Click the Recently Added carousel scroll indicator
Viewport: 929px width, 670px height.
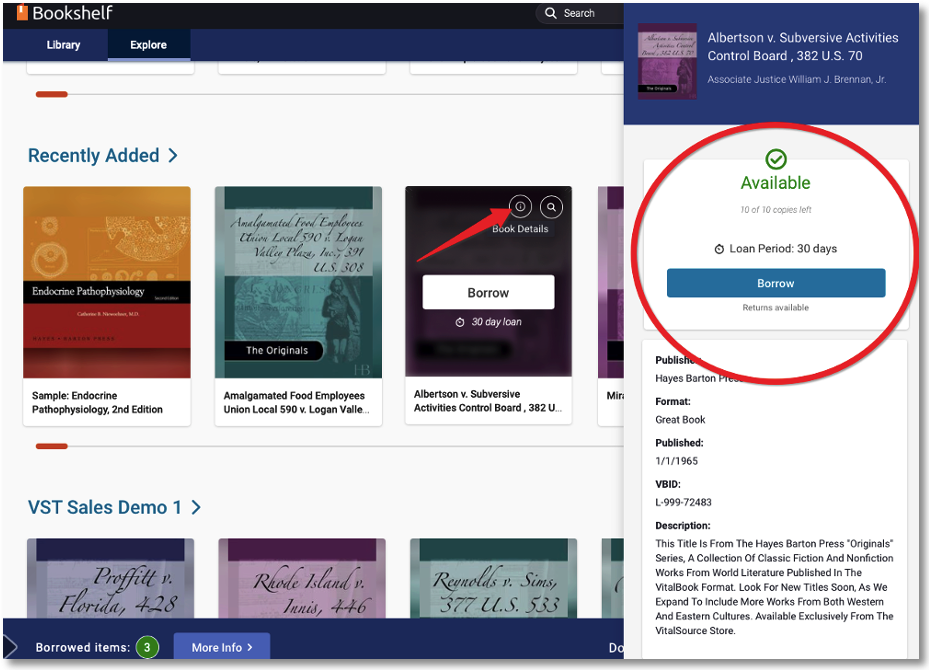coord(52,446)
